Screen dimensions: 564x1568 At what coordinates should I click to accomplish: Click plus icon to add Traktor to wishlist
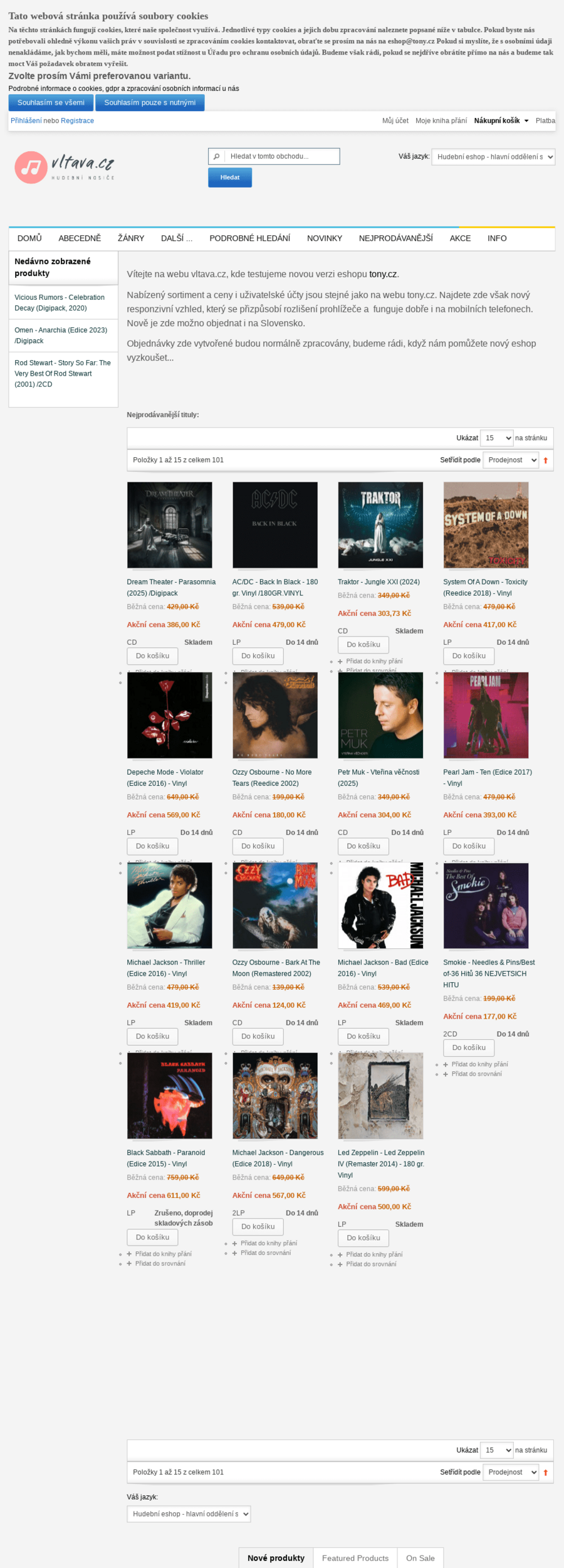[340, 661]
